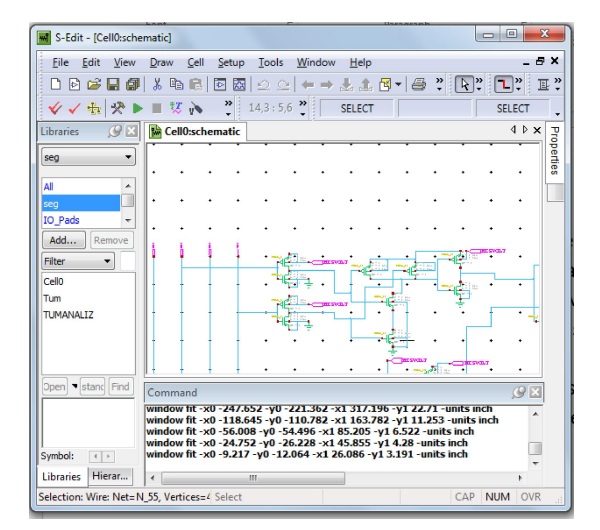Viewport: 600px width, 530px height.
Task: Click the filter text input field
Action: (128, 261)
